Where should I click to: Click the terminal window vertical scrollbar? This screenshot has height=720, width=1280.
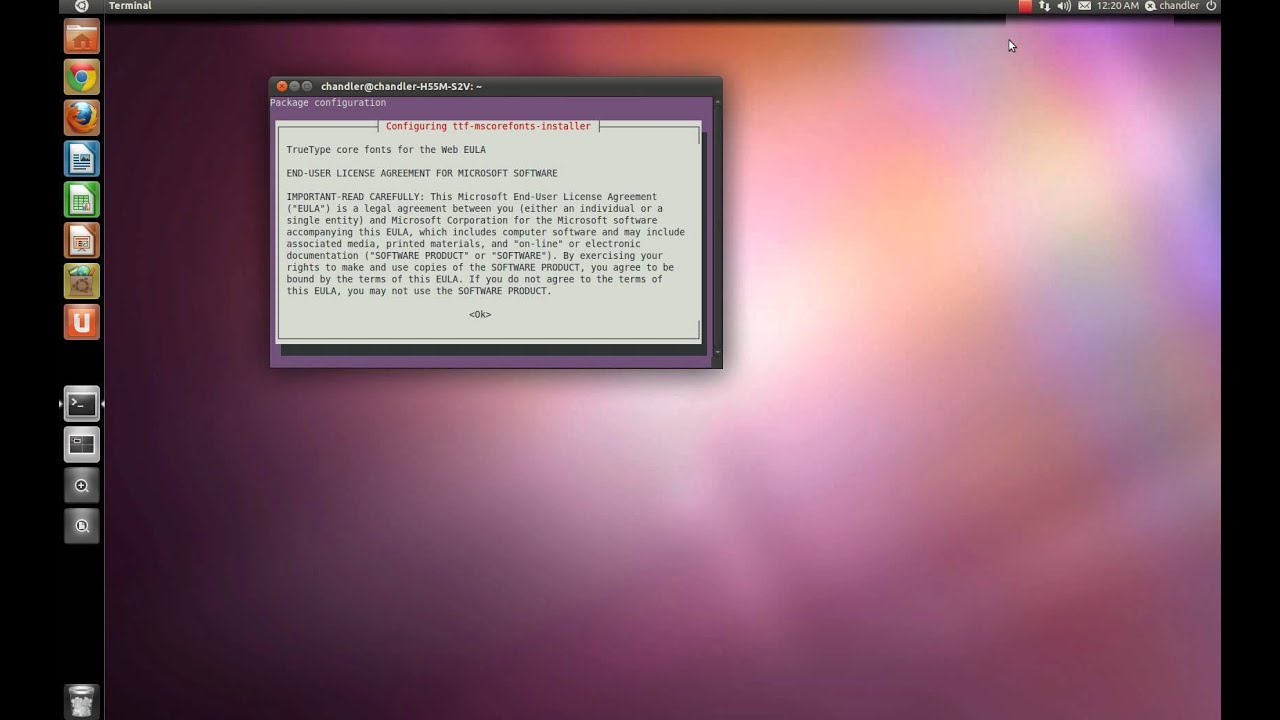[717, 227]
